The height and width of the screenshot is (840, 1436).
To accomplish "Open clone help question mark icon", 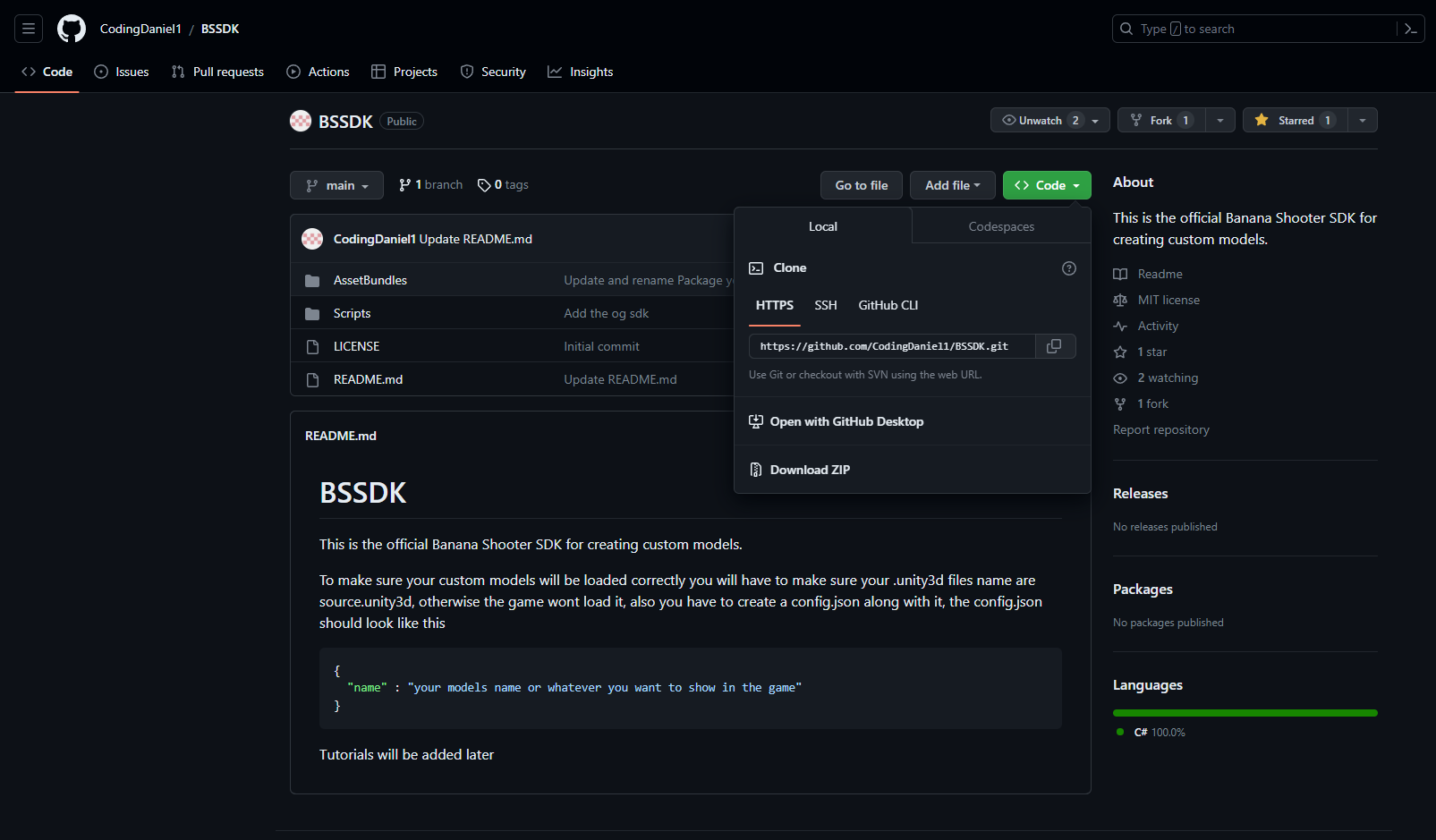I will click(1069, 268).
